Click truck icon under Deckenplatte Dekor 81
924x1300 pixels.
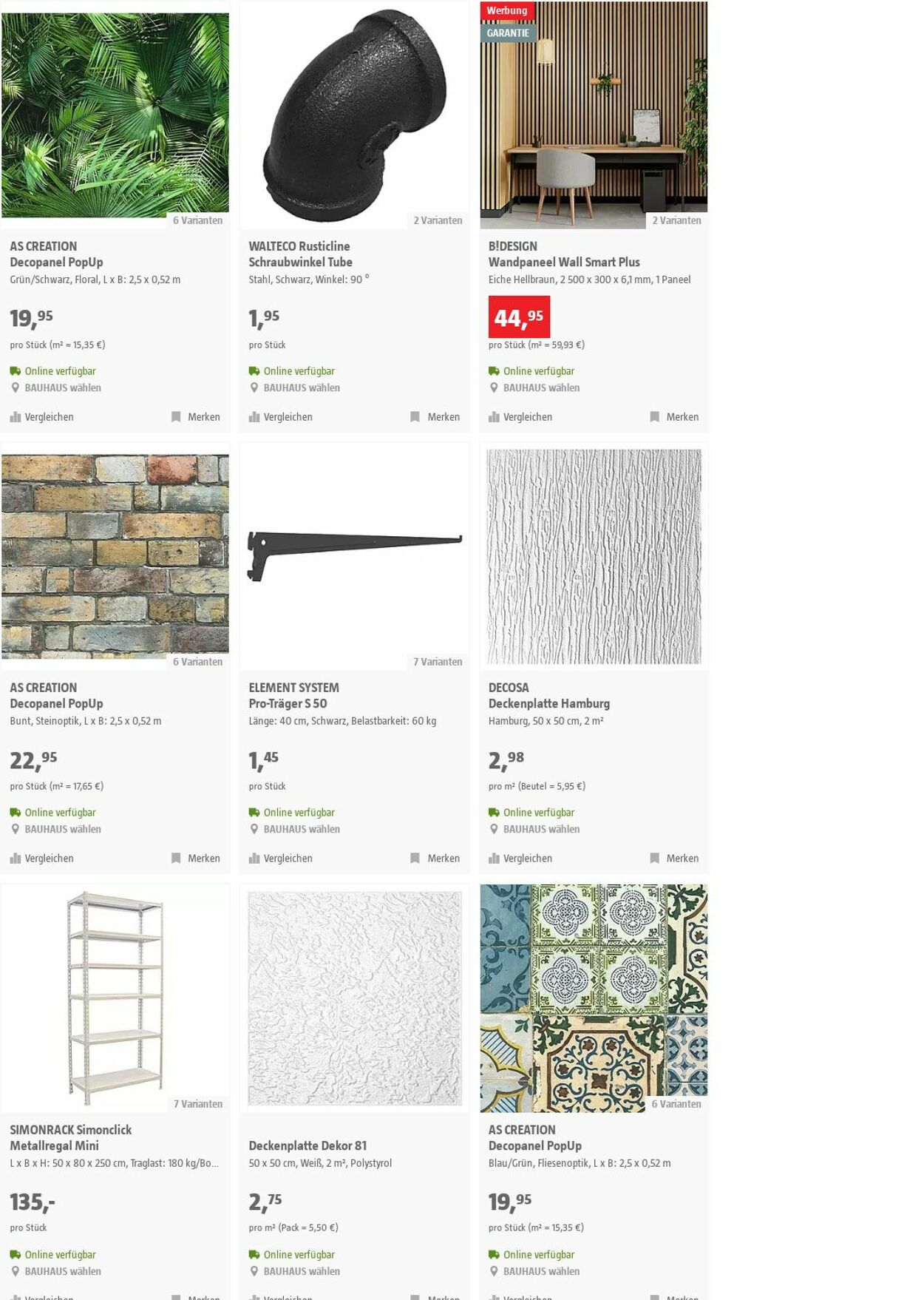pyautogui.click(x=254, y=1255)
